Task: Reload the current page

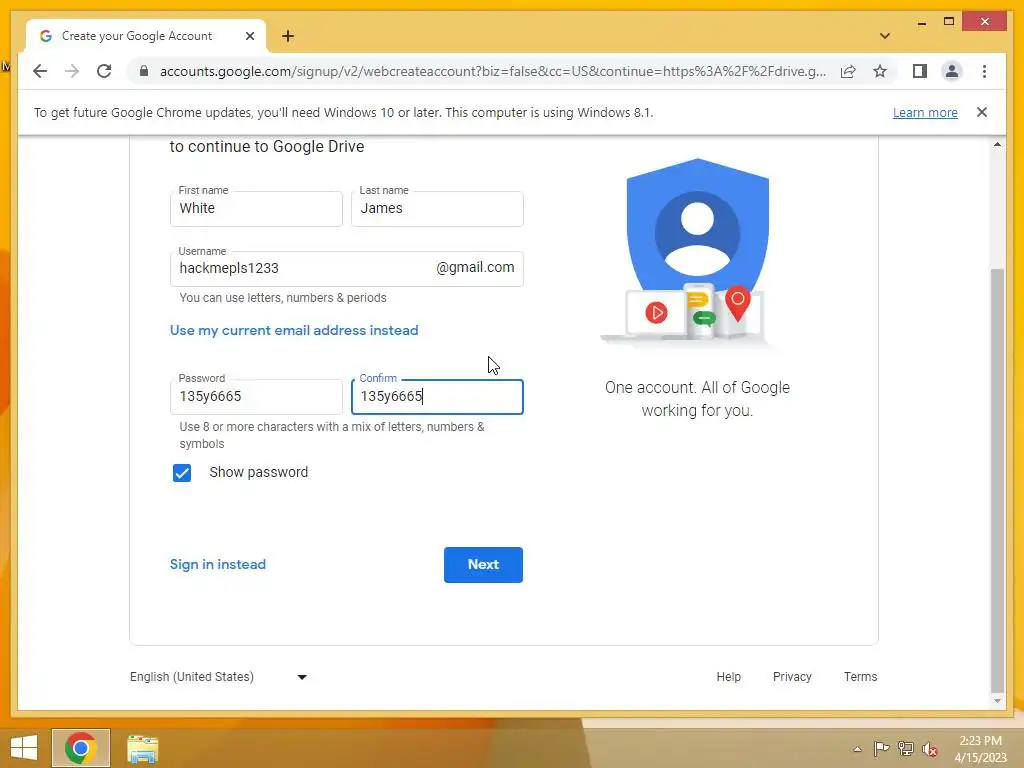Action: pyautogui.click(x=104, y=71)
